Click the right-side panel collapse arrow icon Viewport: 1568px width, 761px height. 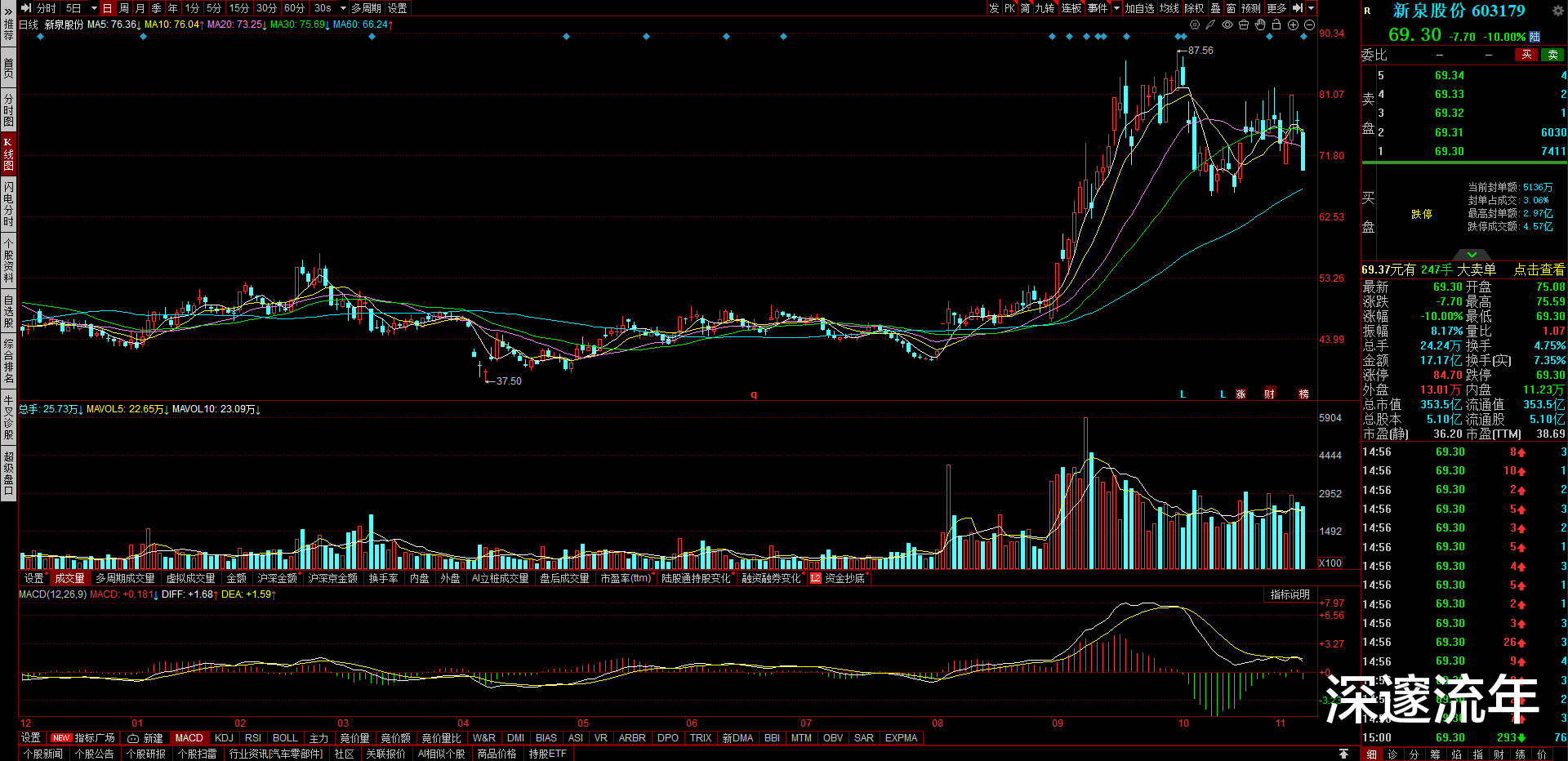click(x=1298, y=8)
